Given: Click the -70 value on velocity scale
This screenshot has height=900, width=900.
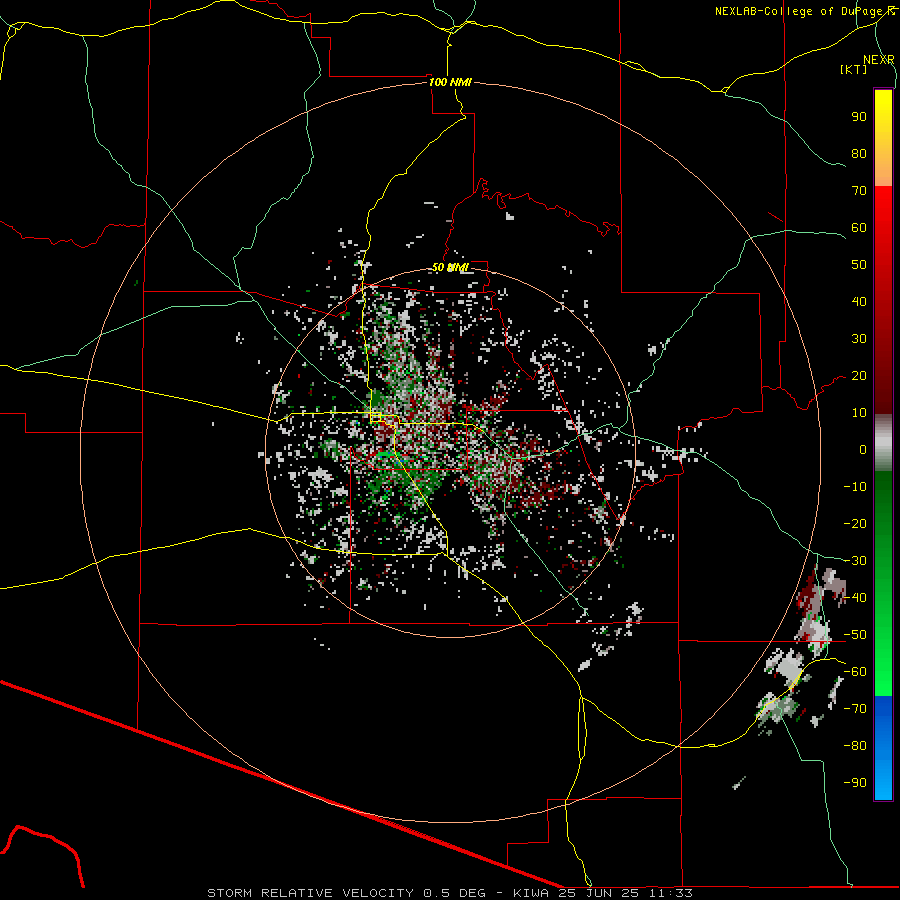Looking at the screenshot, I should tap(855, 709).
